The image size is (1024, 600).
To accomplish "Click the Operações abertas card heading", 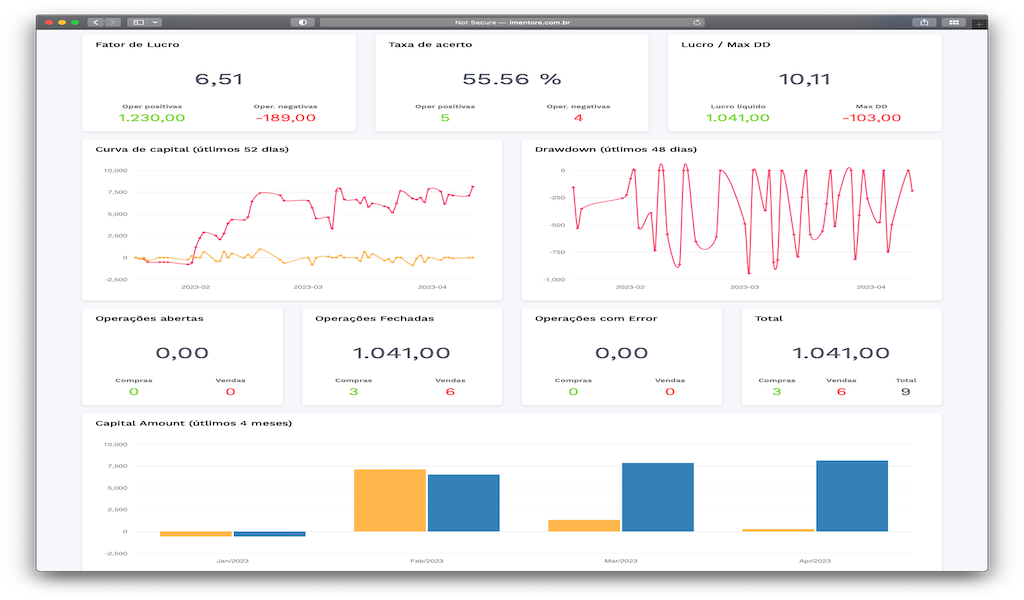I will (x=150, y=319).
